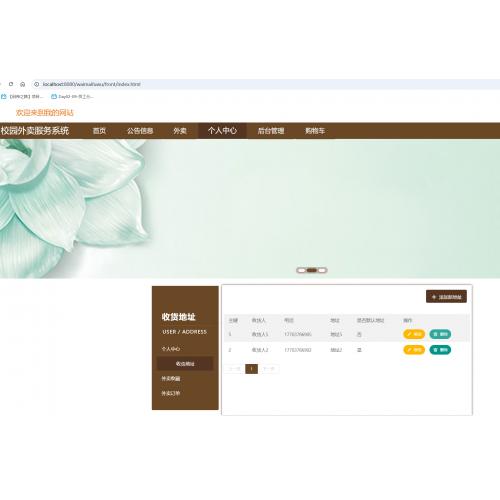Open the first bookmark in bookmarks bar
This screenshot has height=500, width=500.
[22, 97]
